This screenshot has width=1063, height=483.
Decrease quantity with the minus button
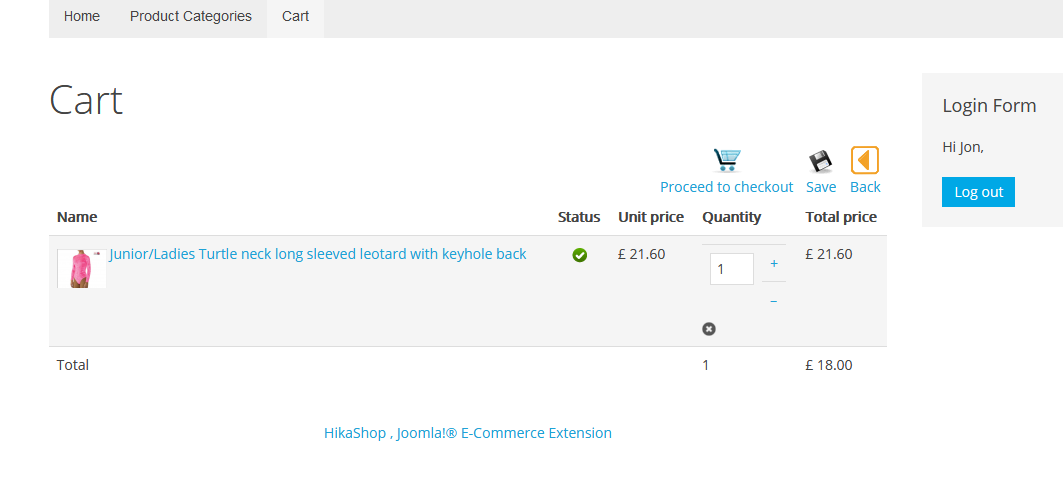(x=774, y=300)
